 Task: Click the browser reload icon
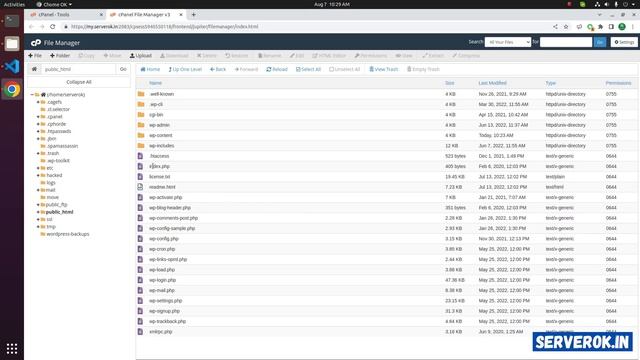point(53,27)
